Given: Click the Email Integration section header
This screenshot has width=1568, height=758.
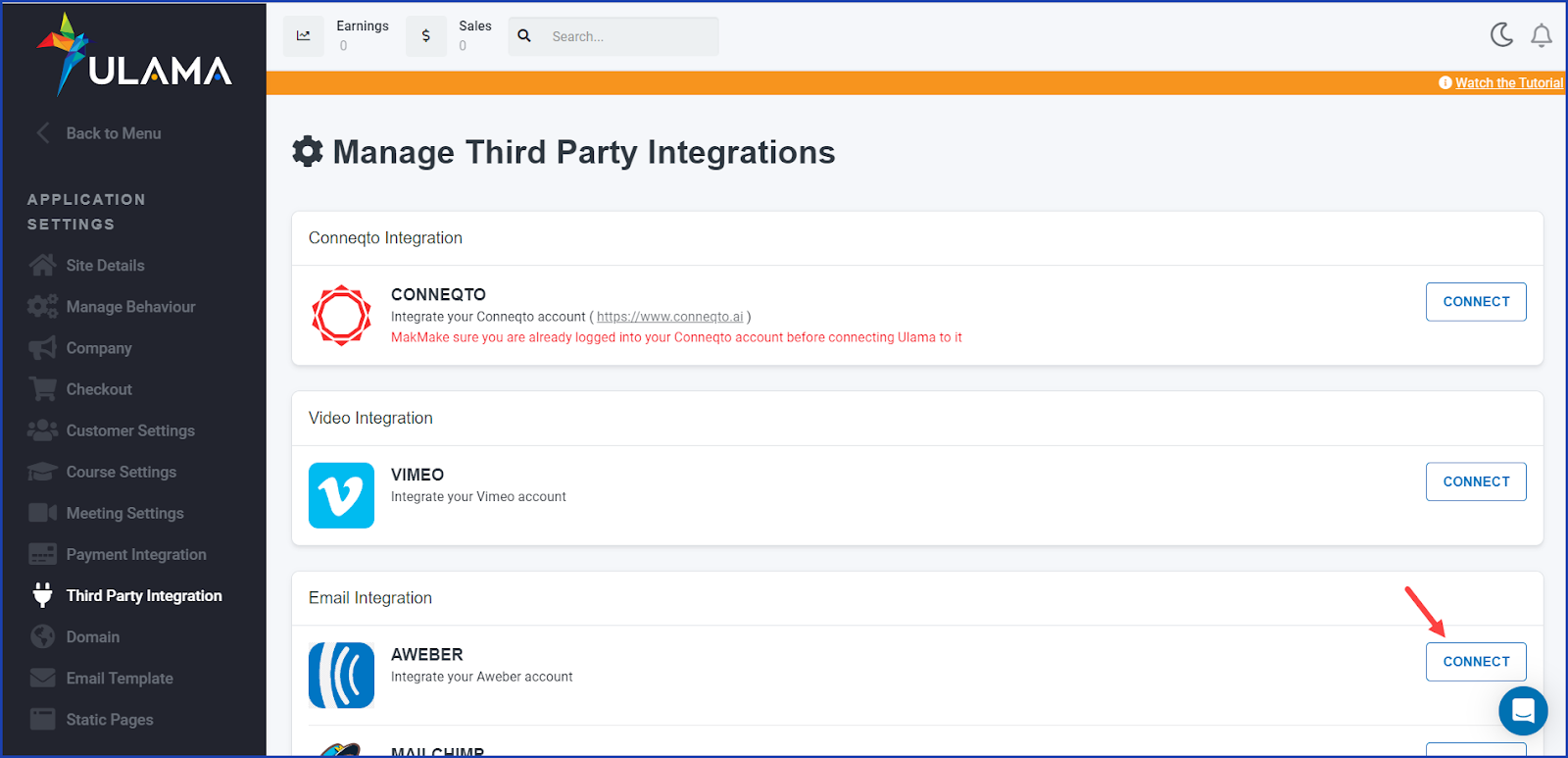Looking at the screenshot, I should (x=370, y=598).
